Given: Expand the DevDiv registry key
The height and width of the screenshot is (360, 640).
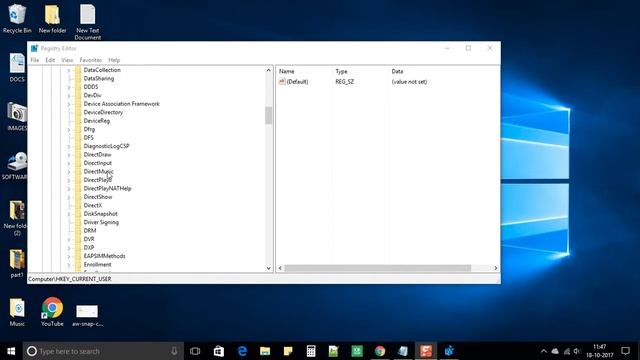Looking at the screenshot, I should click(69, 96).
